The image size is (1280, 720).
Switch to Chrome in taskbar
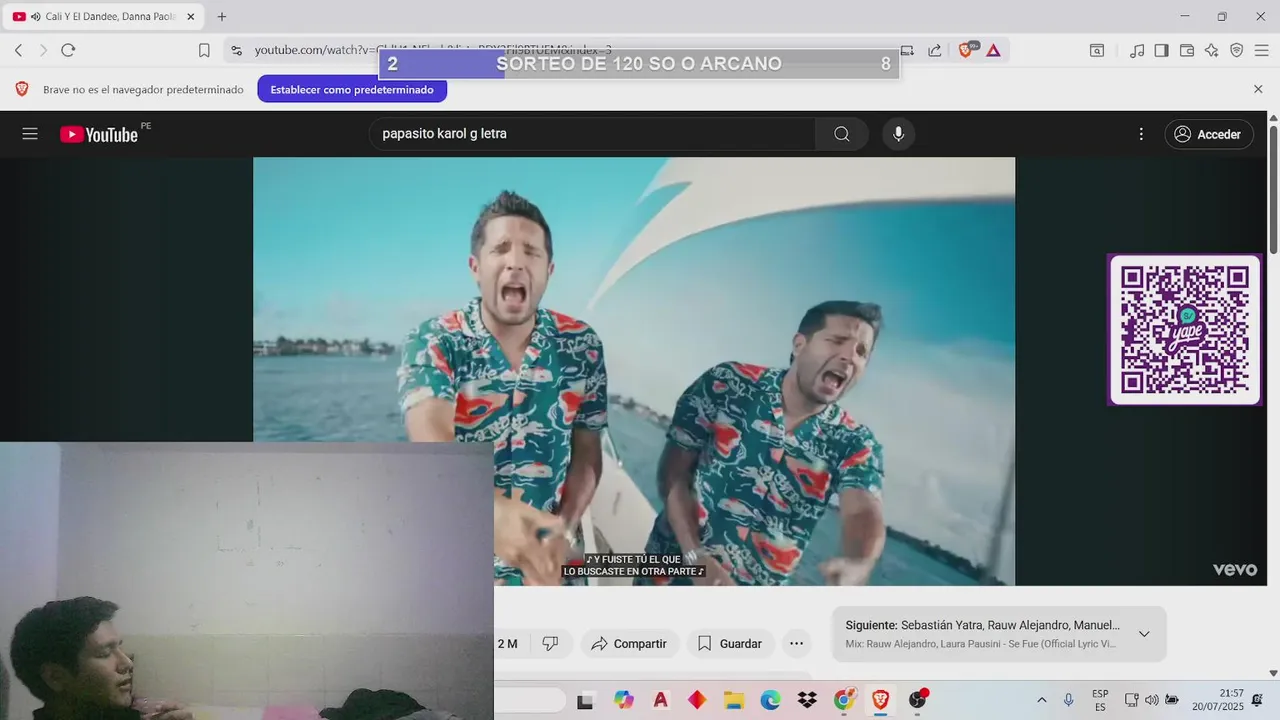[844, 700]
